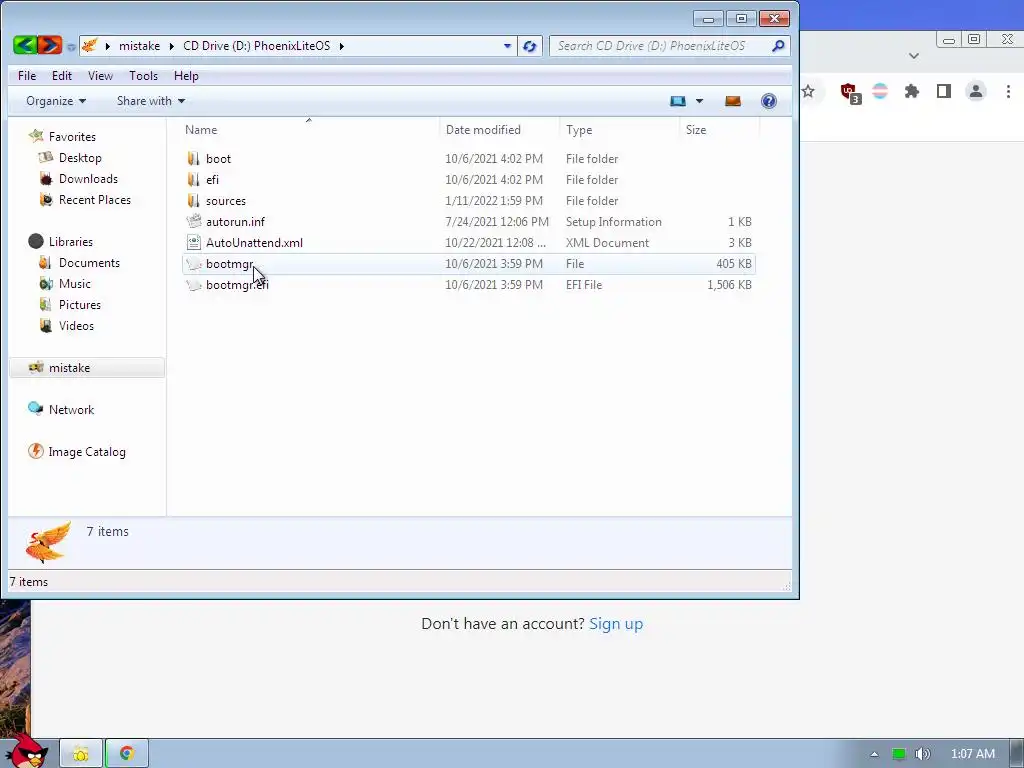This screenshot has width=1024, height=768.
Task: Open the Organize dropdown
Action: coord(56,101)
